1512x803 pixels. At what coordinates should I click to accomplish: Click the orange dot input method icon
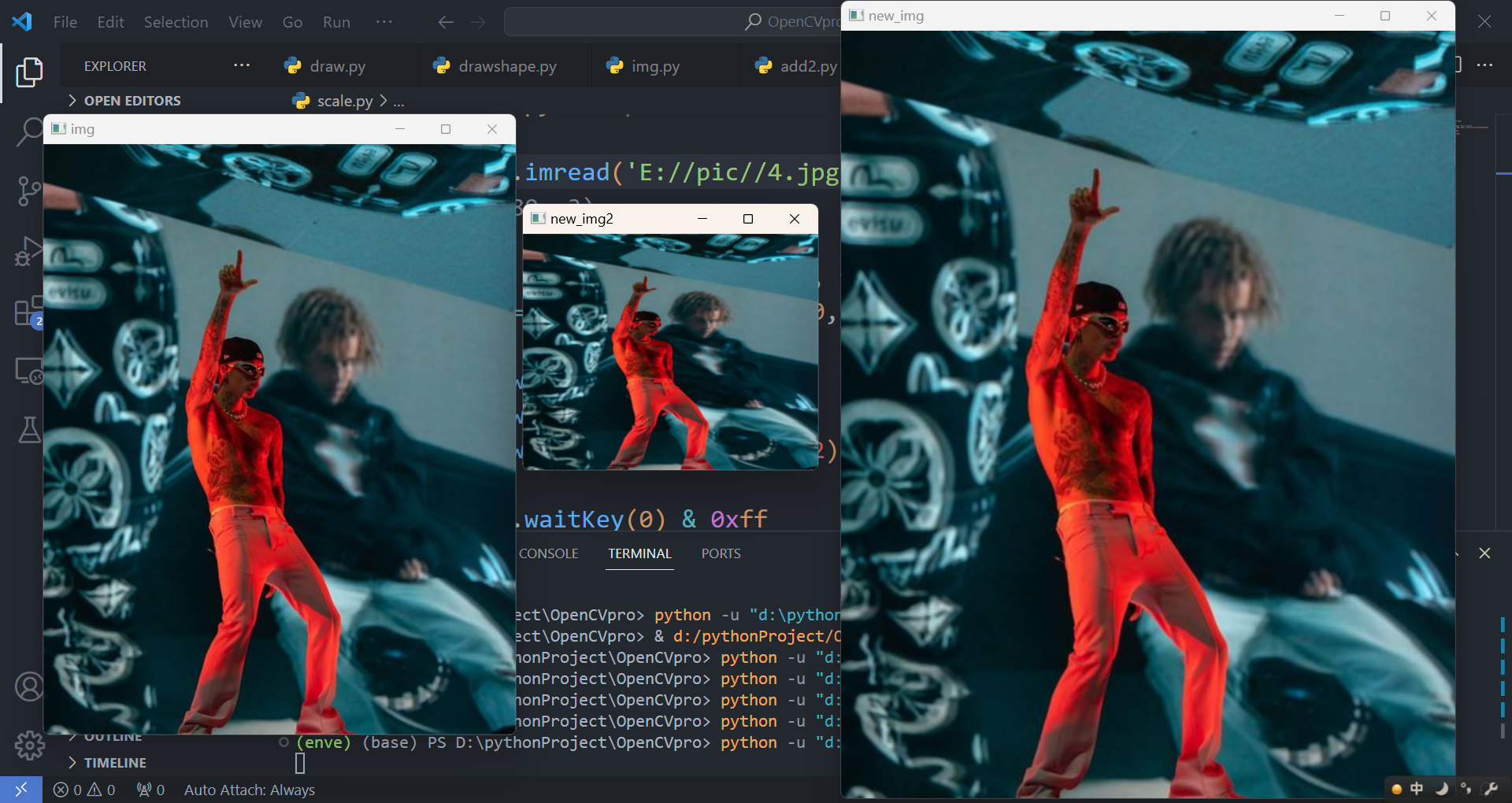(1396, 789)
